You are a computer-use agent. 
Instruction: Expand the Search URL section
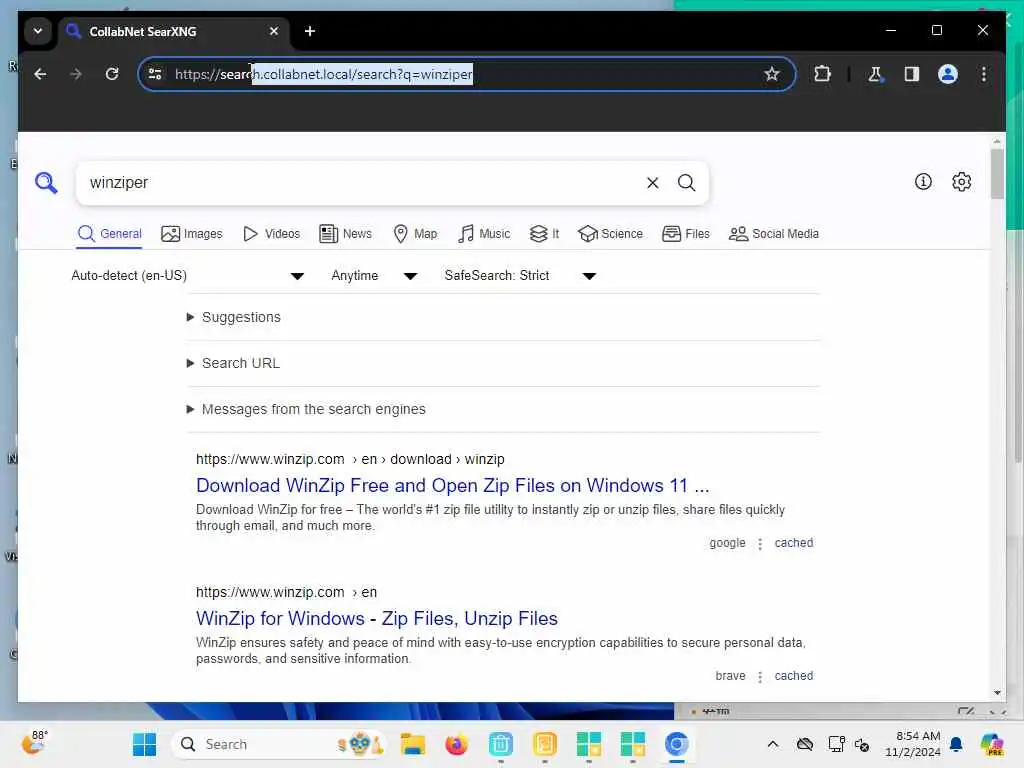pyautogui.click(x=233, y=363)
